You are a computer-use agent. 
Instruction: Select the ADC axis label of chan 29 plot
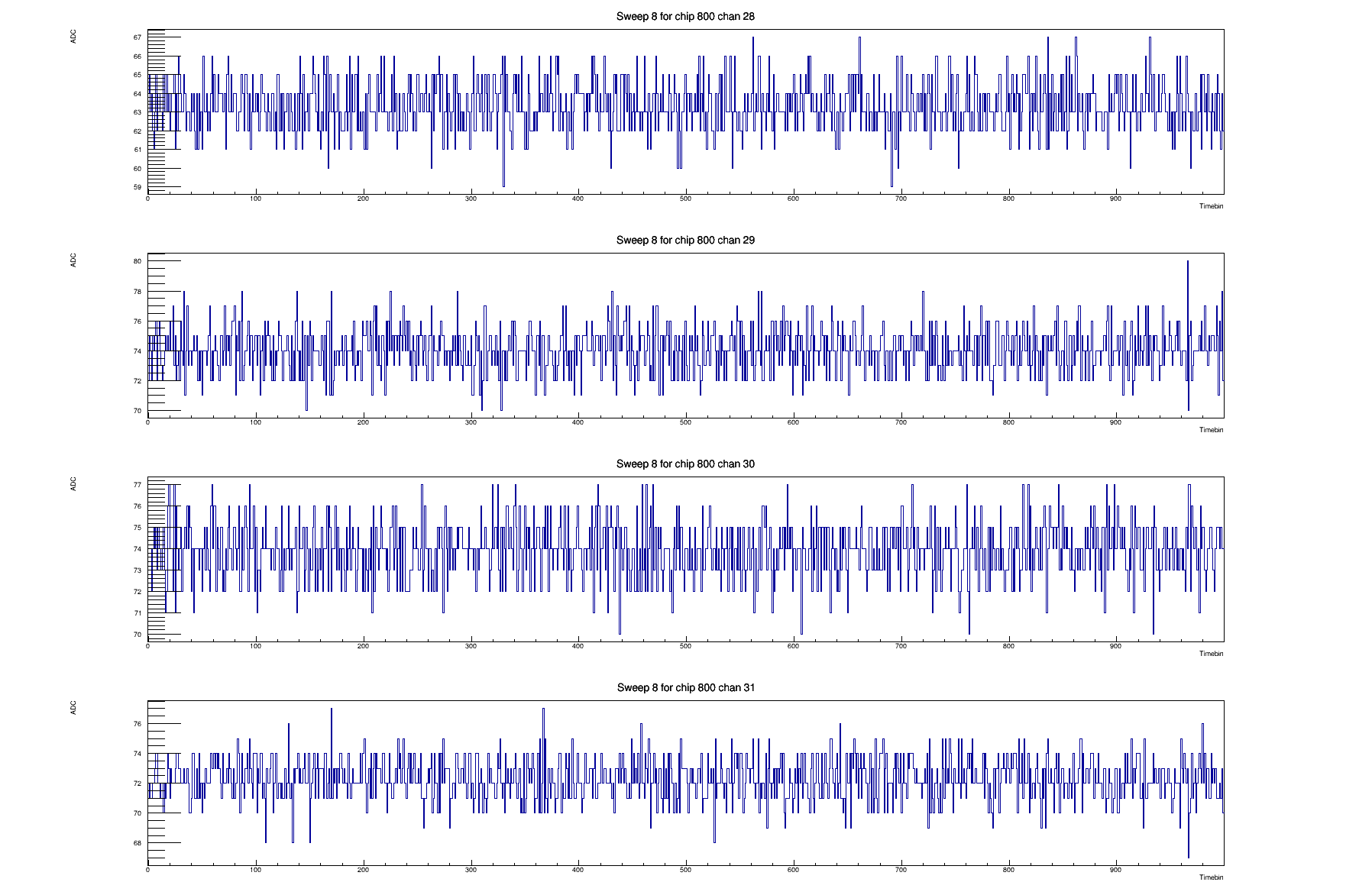coord(74,260)
